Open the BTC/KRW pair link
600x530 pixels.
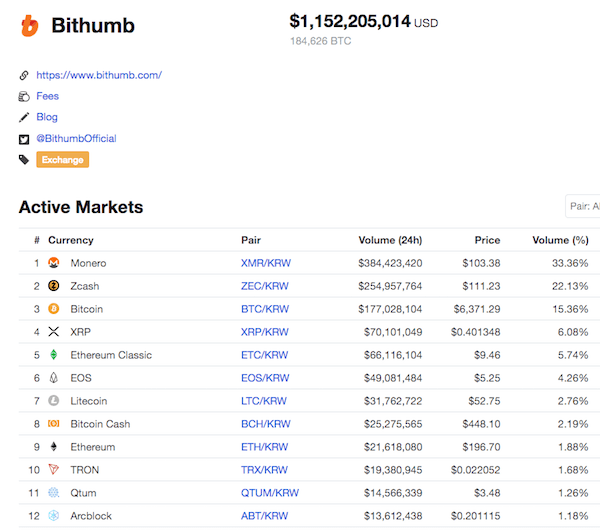[x=265, y=309]
